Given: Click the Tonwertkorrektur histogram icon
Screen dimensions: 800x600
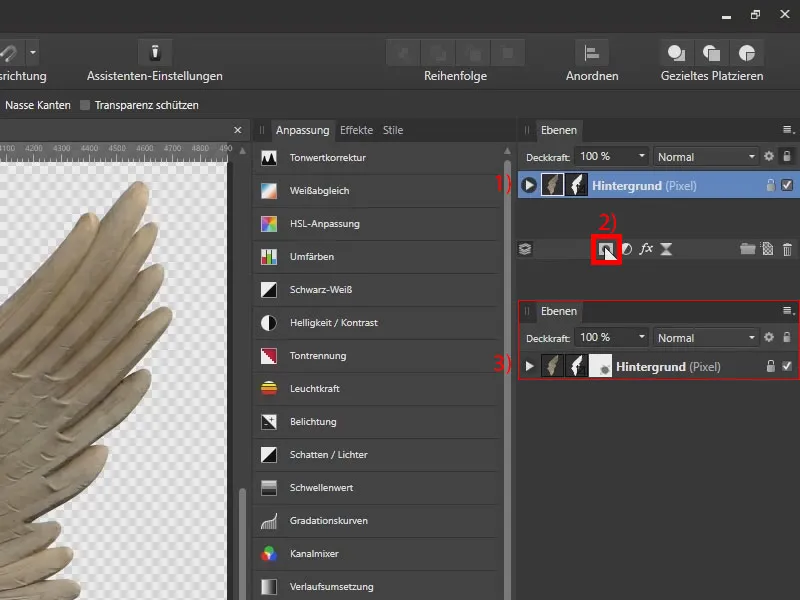Looking at the screenshot, I should (269, 158).
